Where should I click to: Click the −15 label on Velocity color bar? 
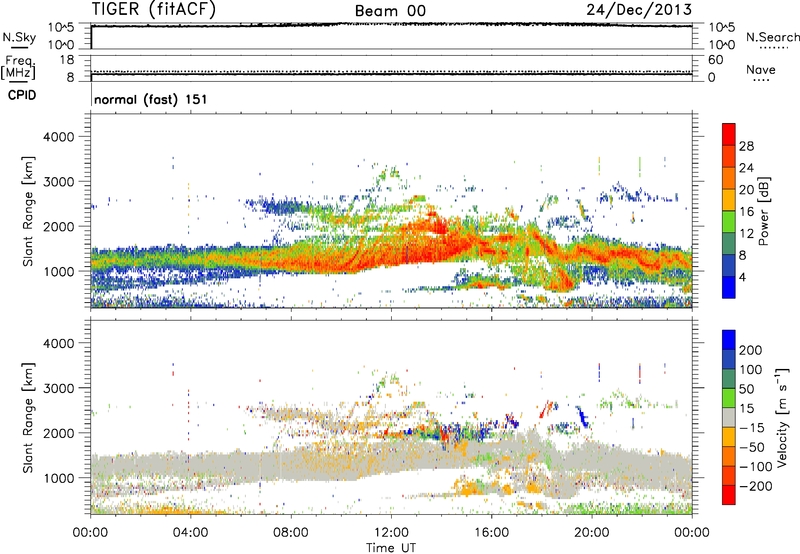coord(752,428)
